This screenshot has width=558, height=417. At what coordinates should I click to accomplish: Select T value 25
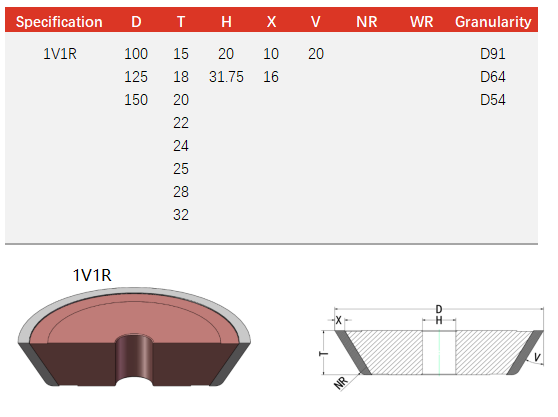(x=181, y=169)
